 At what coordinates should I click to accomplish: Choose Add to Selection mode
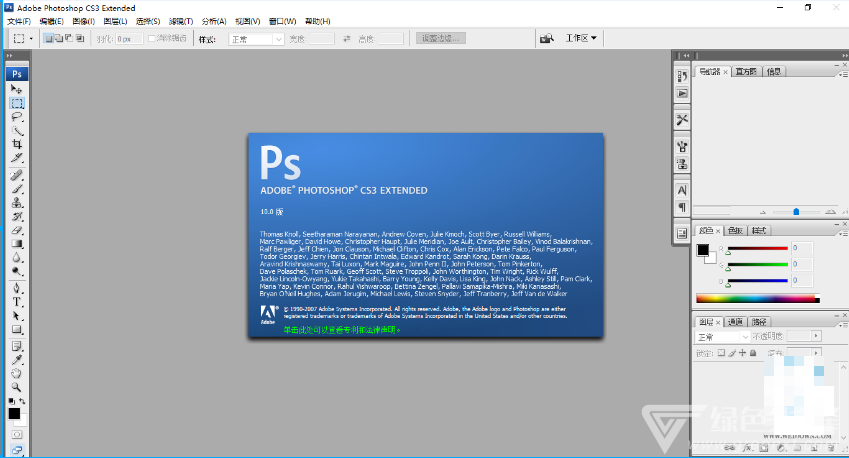[58, 38]
